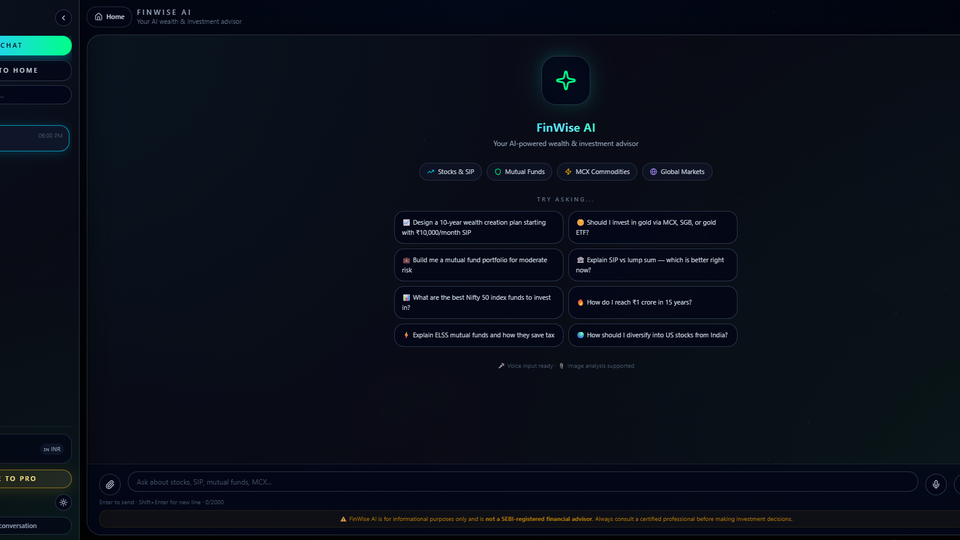The image size is (960, 540).
Task: Click the paperclip attach file icon
Action: [110, 484]
